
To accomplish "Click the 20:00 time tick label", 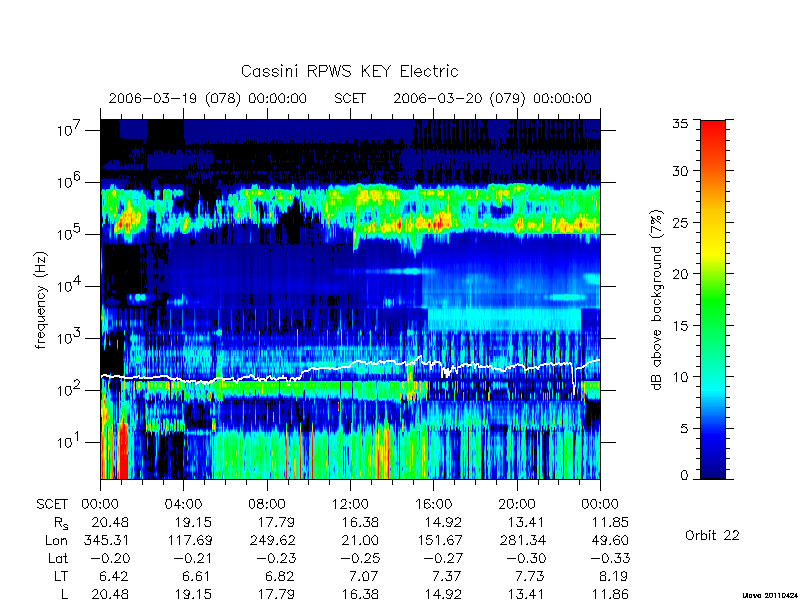I will click(517, 504).
